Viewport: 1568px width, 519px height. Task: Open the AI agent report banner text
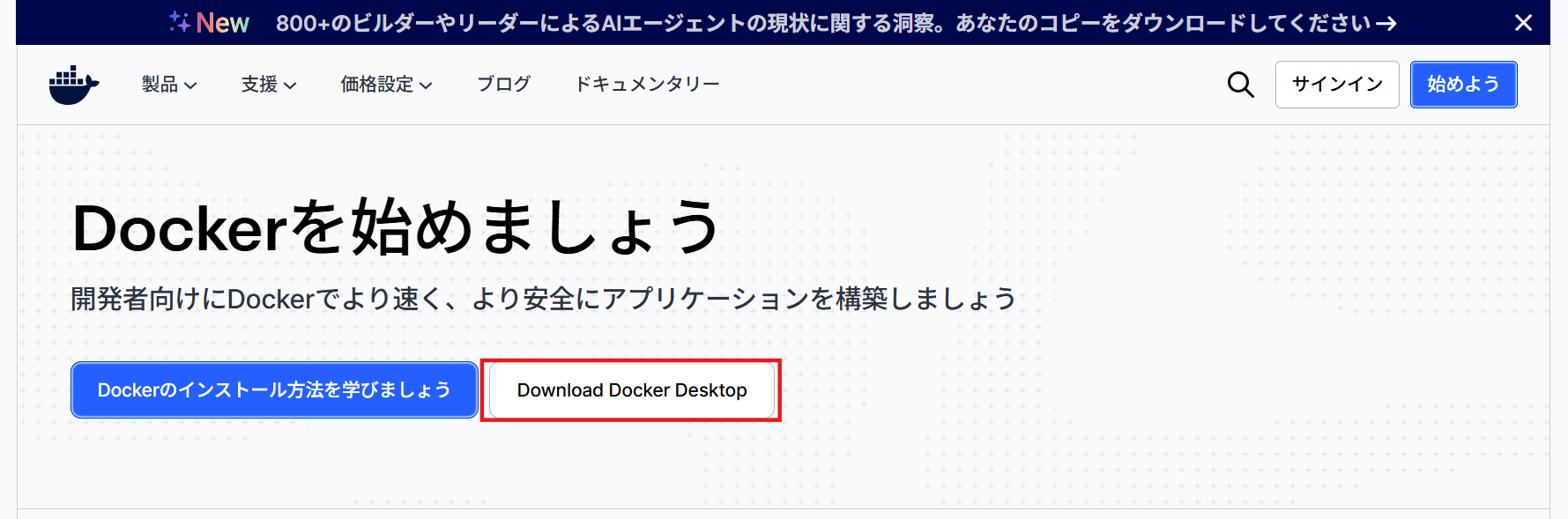(822, 23)
